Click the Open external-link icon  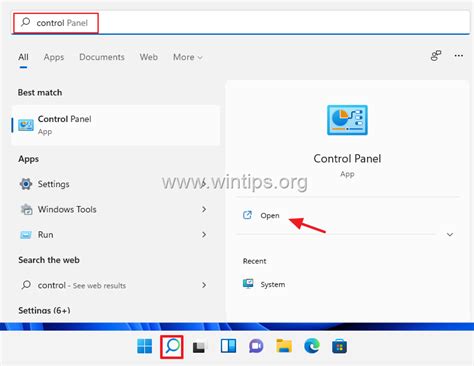click(247, 215)
